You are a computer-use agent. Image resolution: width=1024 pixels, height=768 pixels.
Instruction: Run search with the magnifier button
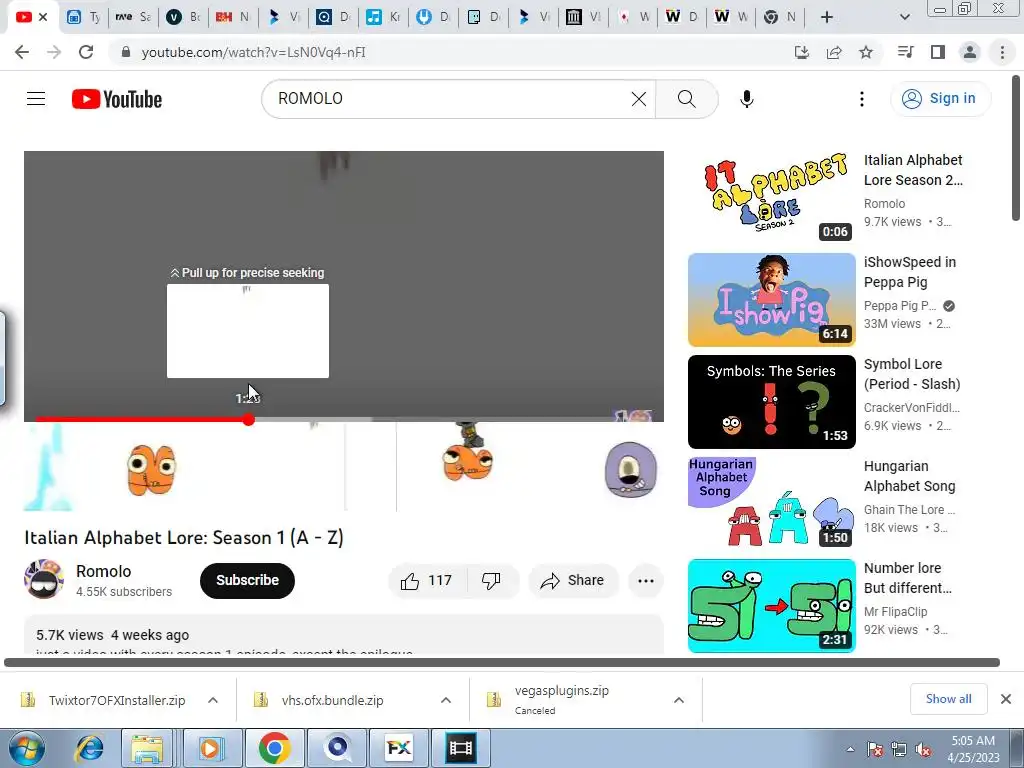(x=686, y=99)
